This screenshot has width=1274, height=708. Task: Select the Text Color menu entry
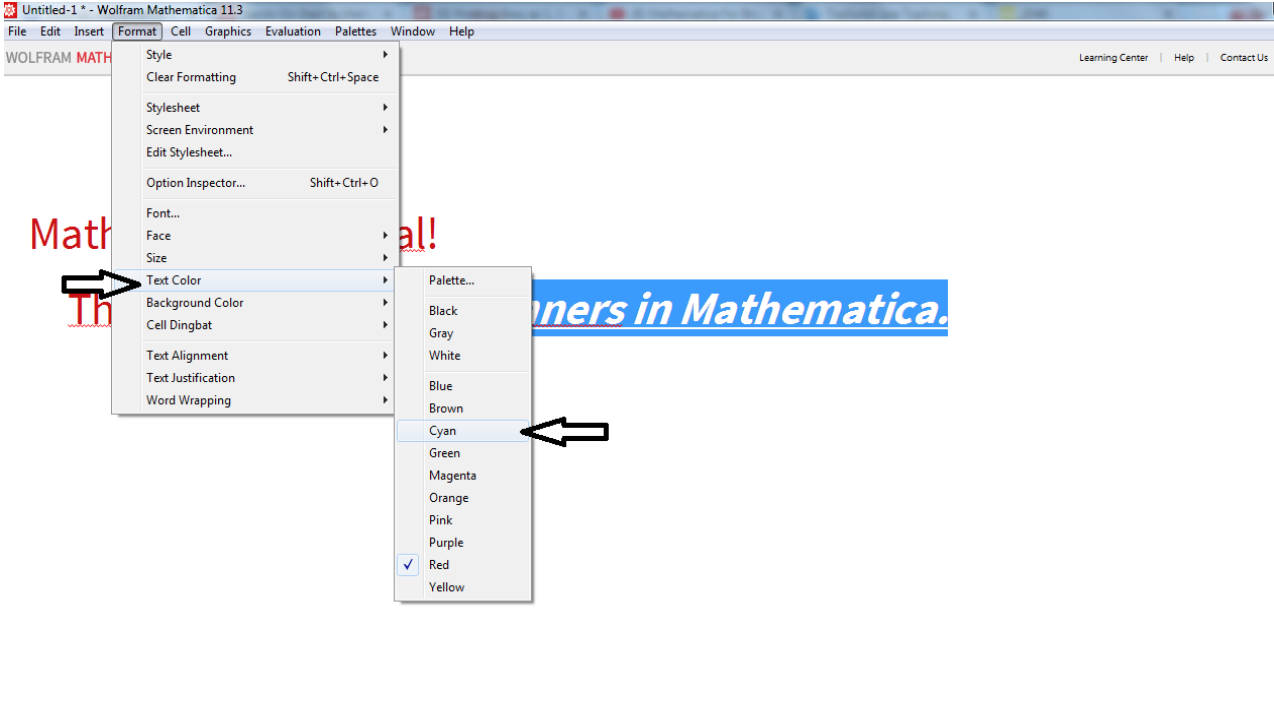pyautogui.click(x=256, y=280)
